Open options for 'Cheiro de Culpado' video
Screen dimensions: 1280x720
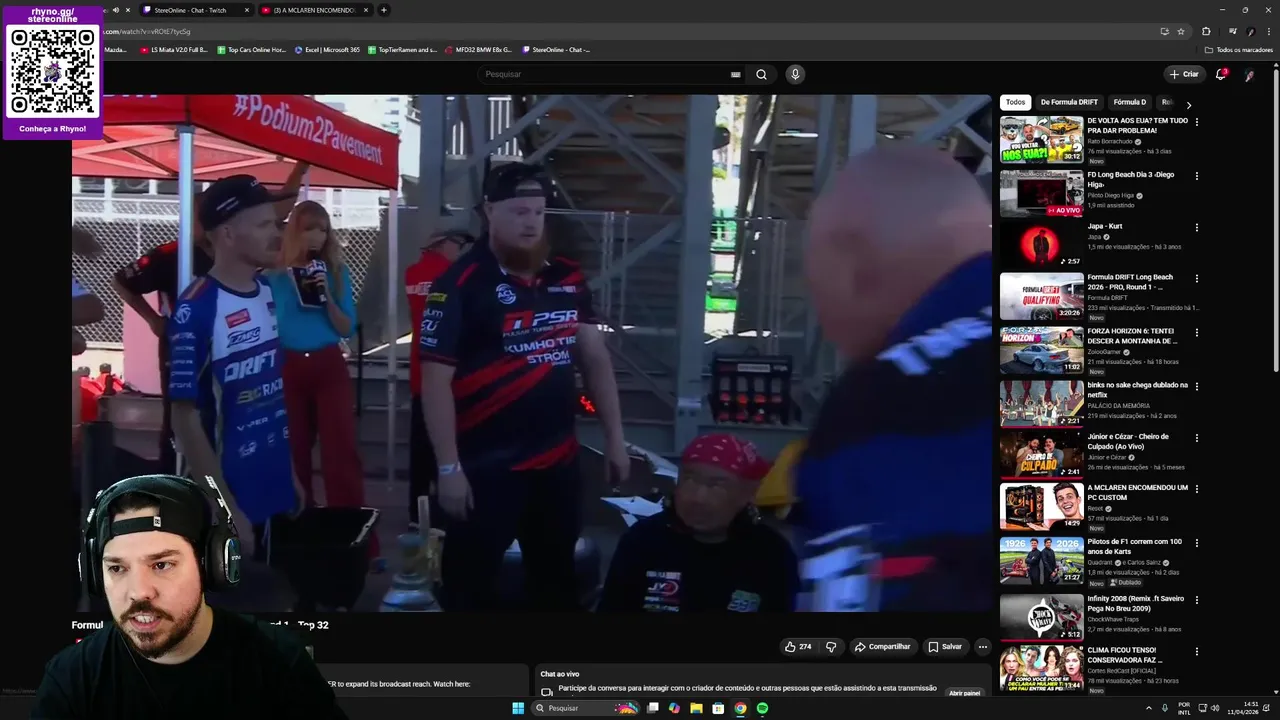[1196, 438]
